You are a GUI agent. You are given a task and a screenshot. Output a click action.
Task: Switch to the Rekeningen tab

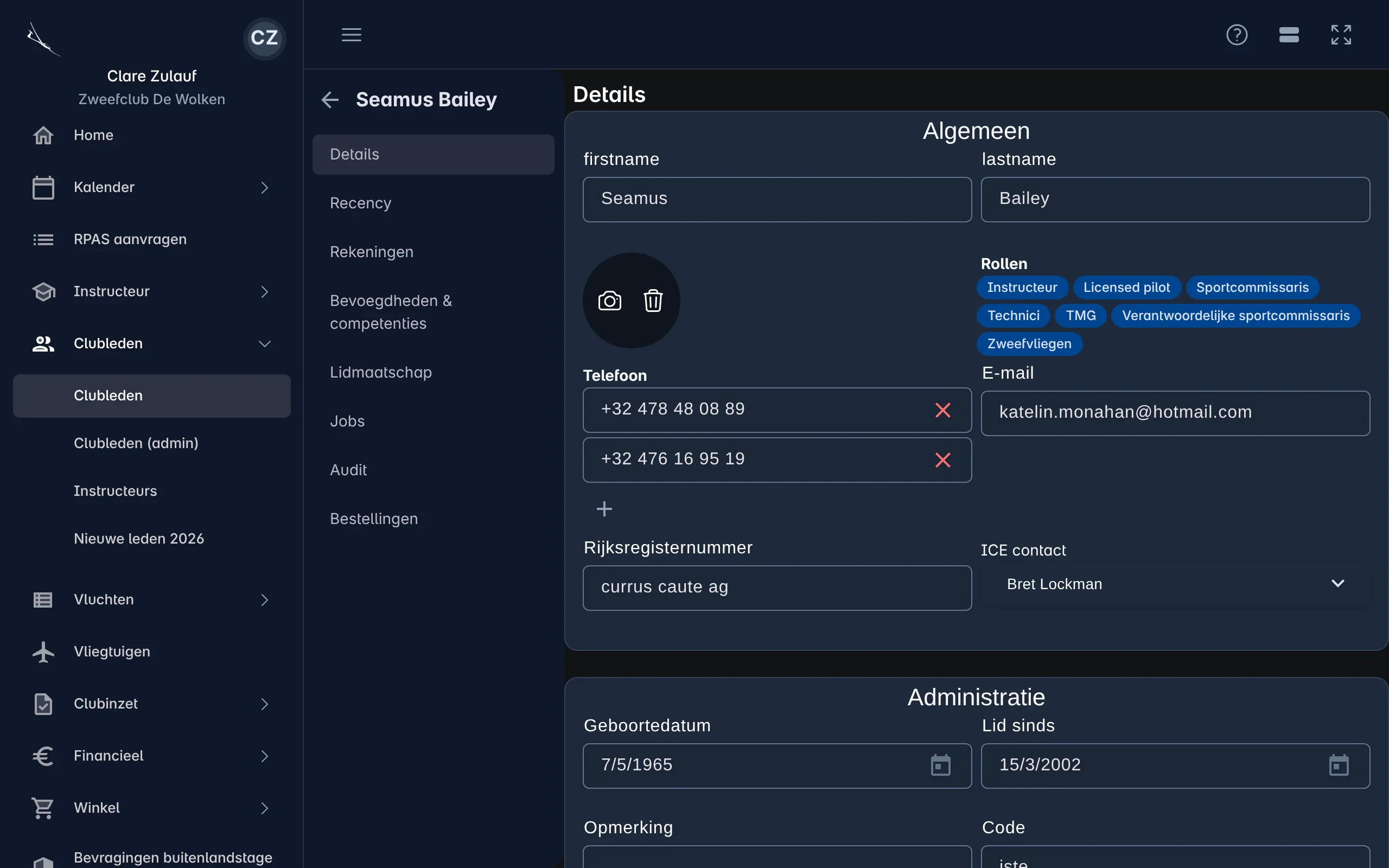433,252
